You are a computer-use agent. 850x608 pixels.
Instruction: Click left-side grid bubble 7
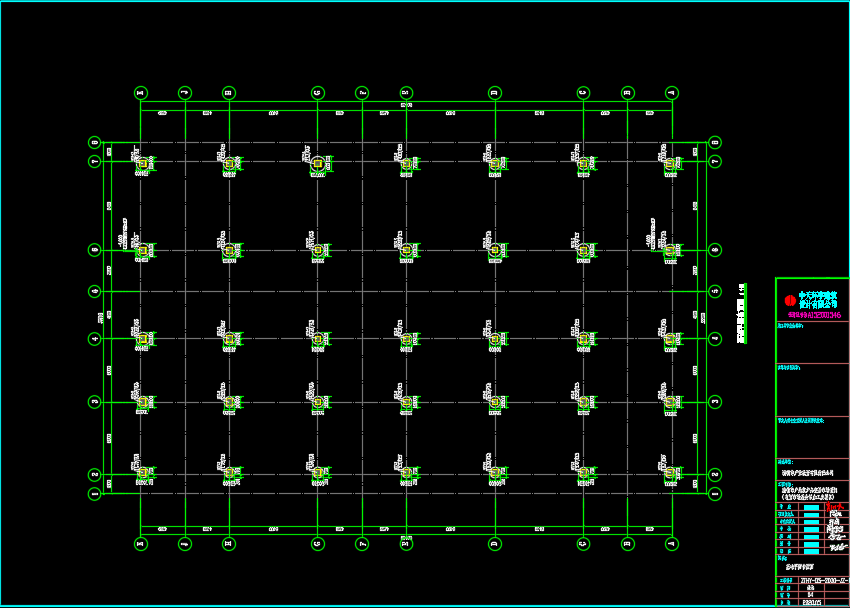point(95,161)
